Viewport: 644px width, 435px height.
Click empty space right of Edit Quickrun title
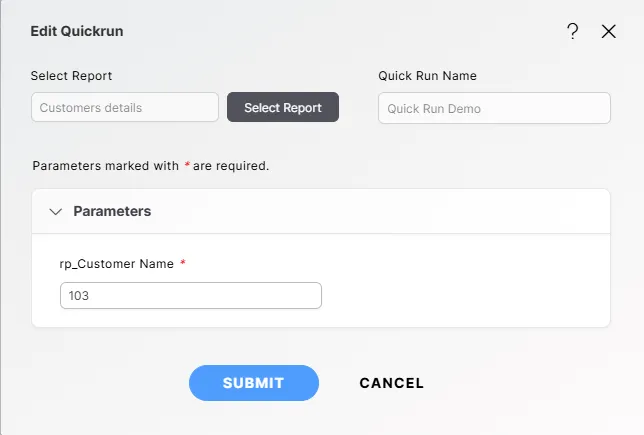coord(340,31)
